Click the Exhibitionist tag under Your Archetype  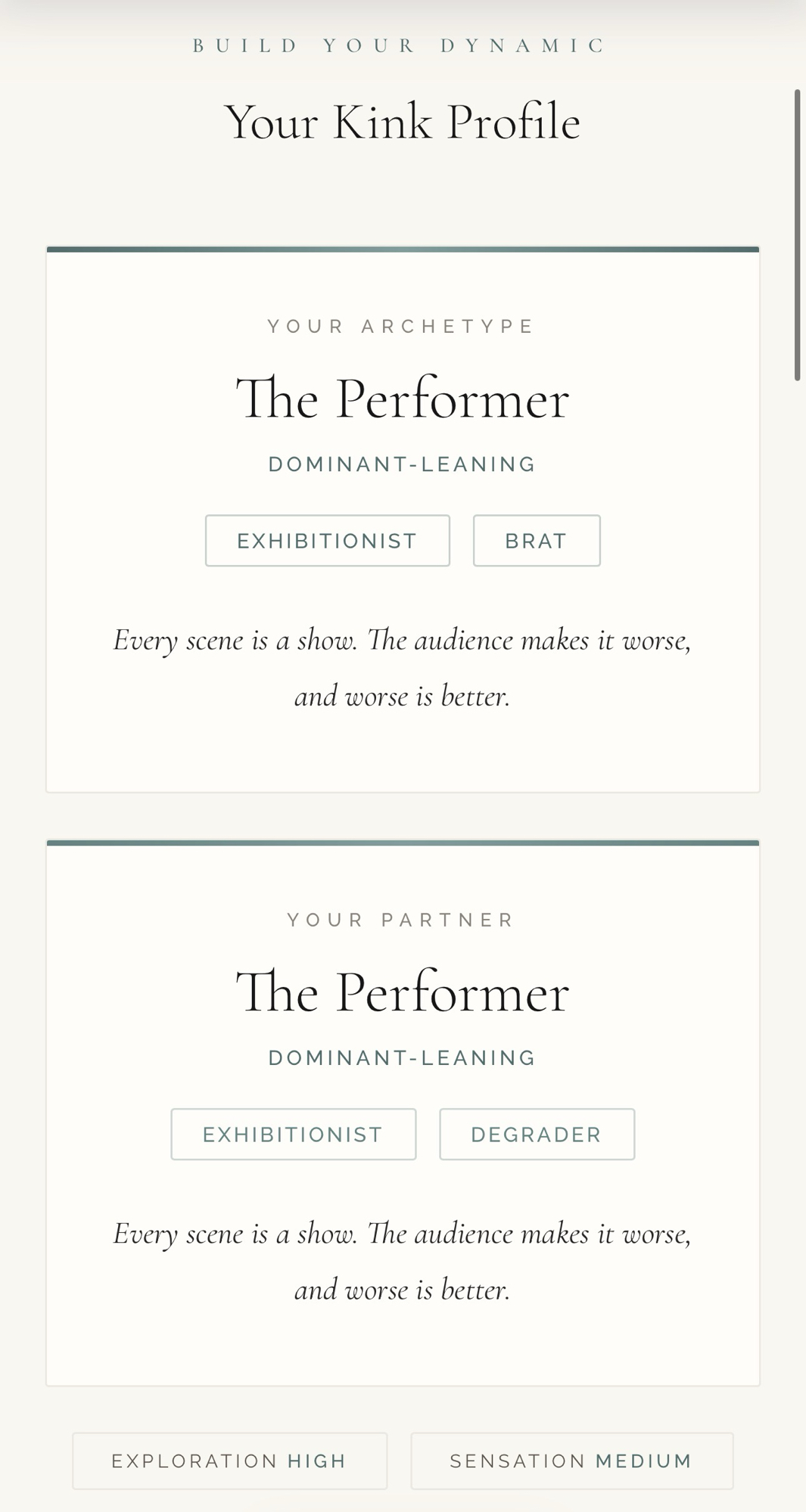(x=327, y=541)
